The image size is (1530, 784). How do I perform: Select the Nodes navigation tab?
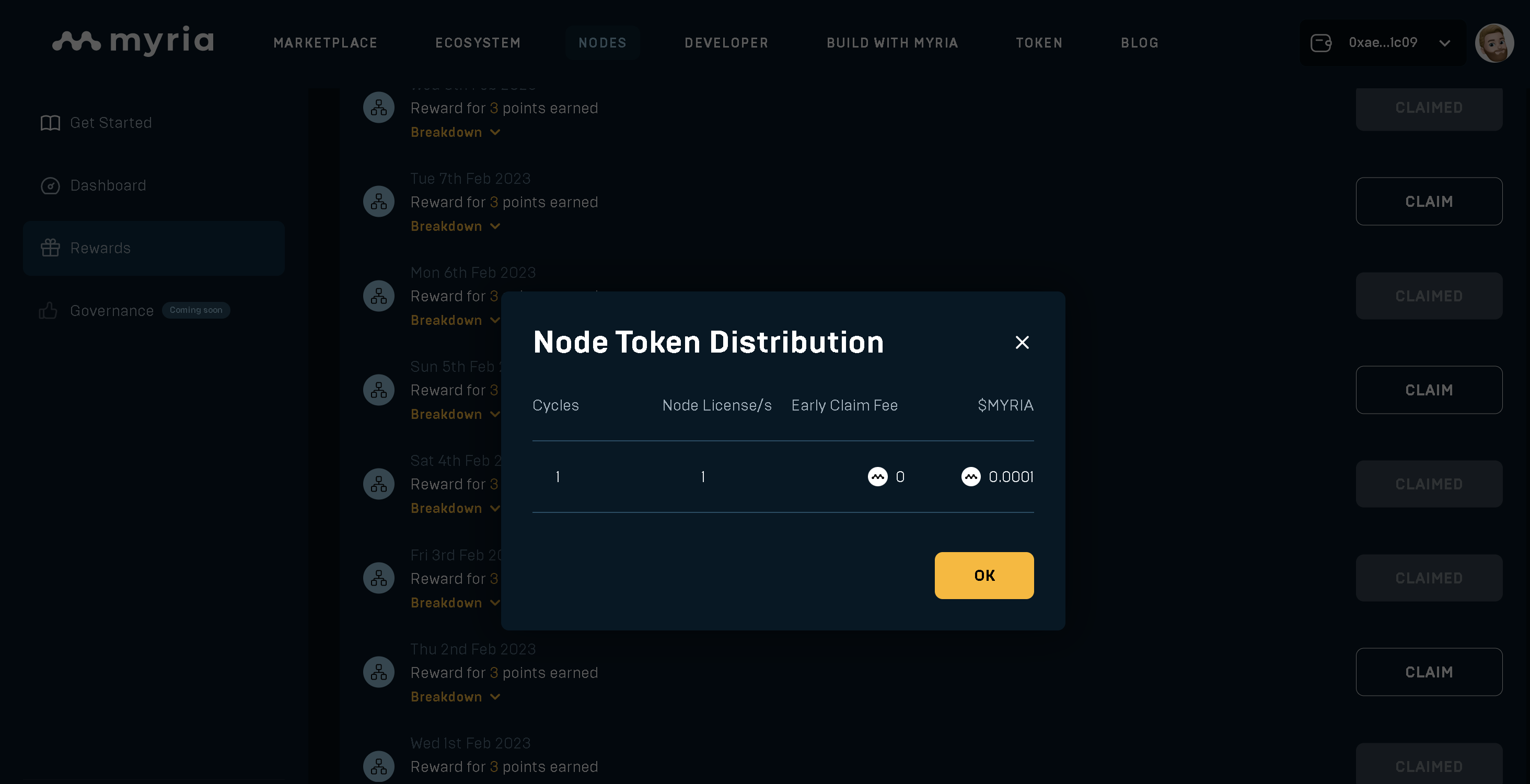click(602, 43)
